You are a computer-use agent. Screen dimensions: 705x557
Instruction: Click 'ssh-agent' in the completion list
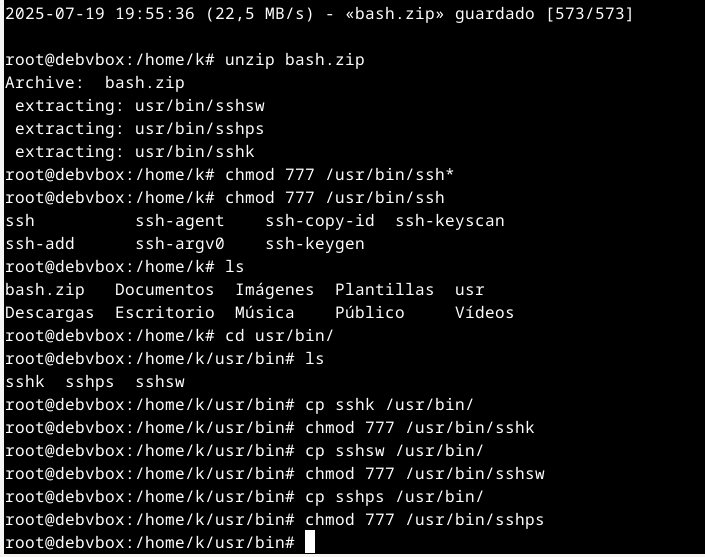[180, 221]
